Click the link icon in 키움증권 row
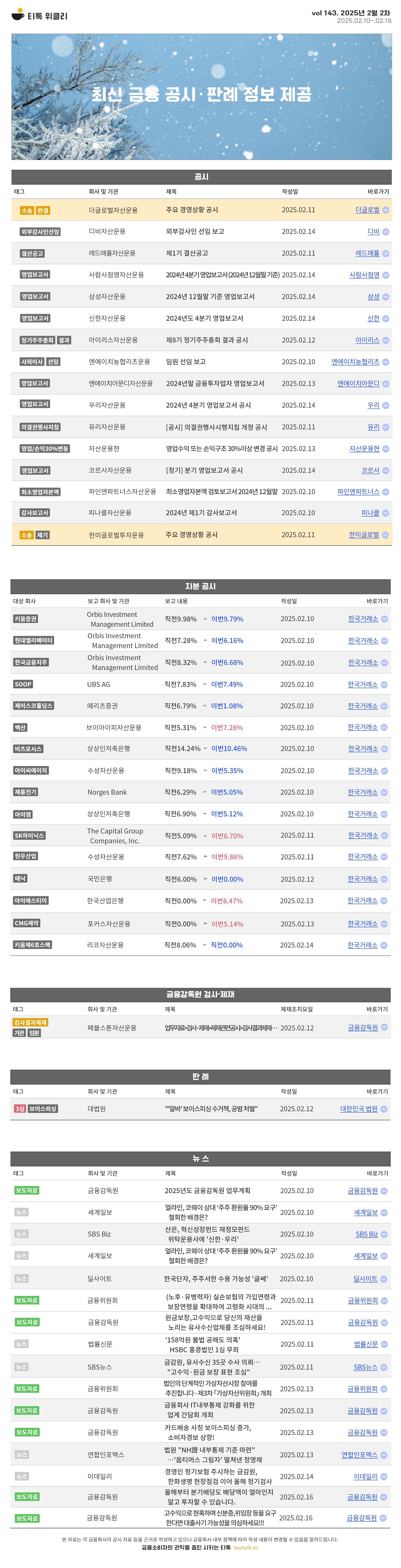This screenshot has width=401, height=1568. 385,619
